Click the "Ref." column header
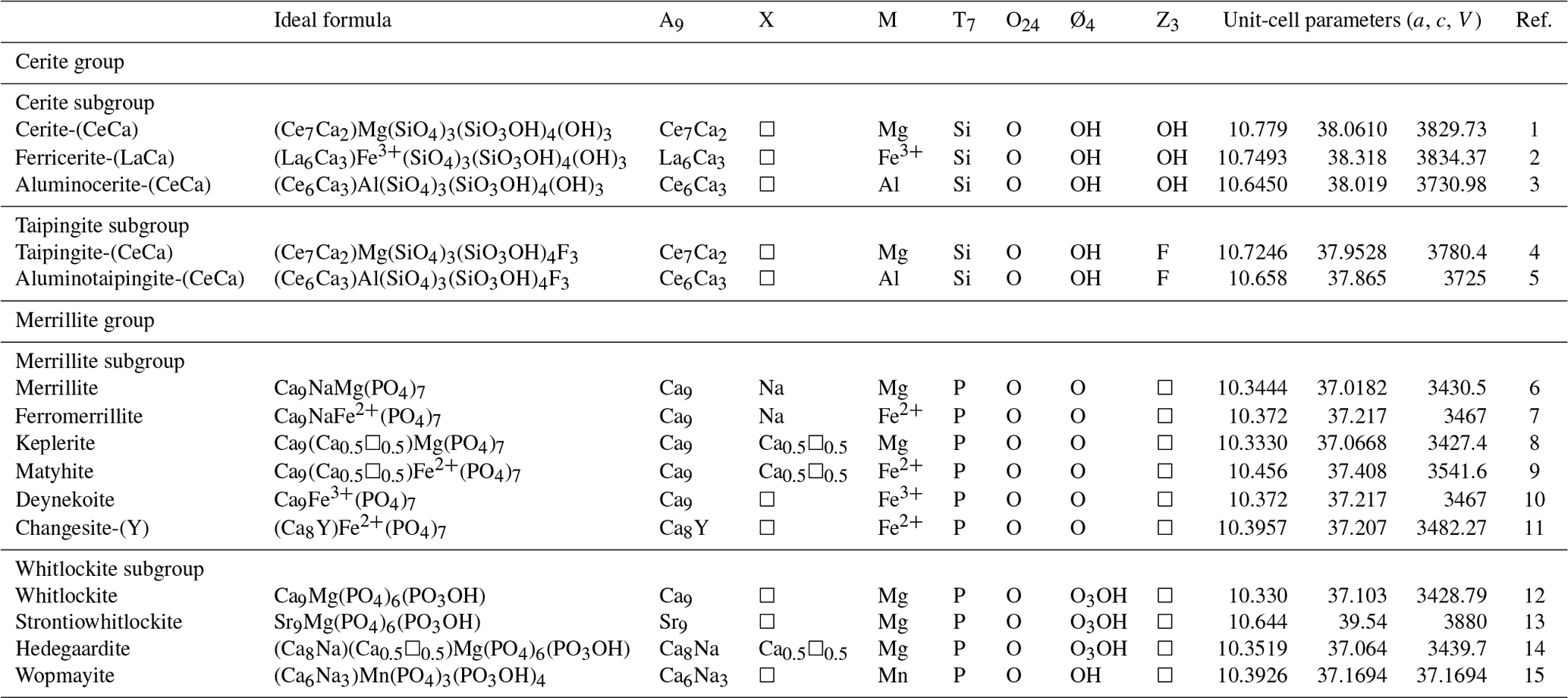Viewport: 1568px width, 698px height. click(1533, 20)
